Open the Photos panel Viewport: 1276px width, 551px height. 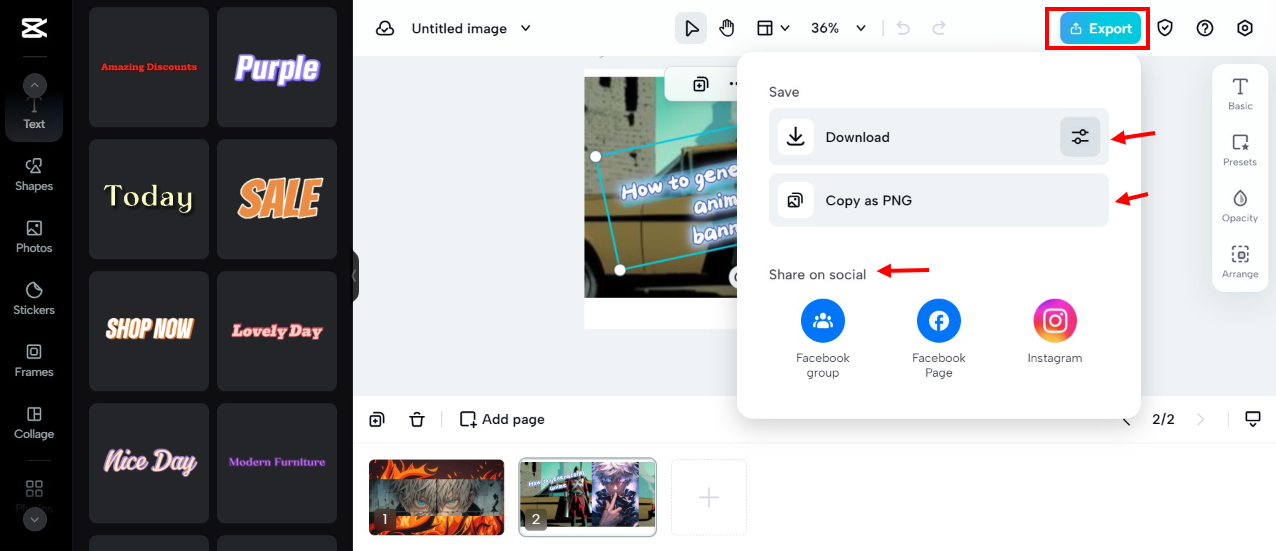pos(34,236)
